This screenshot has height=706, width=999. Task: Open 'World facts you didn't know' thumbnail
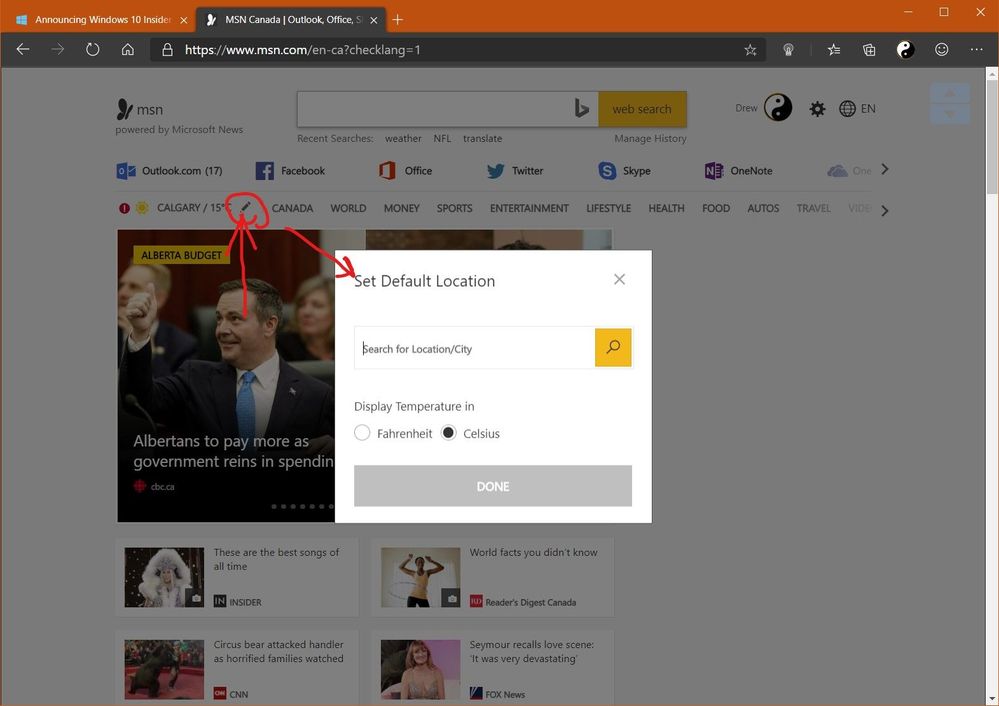point(420,577)
